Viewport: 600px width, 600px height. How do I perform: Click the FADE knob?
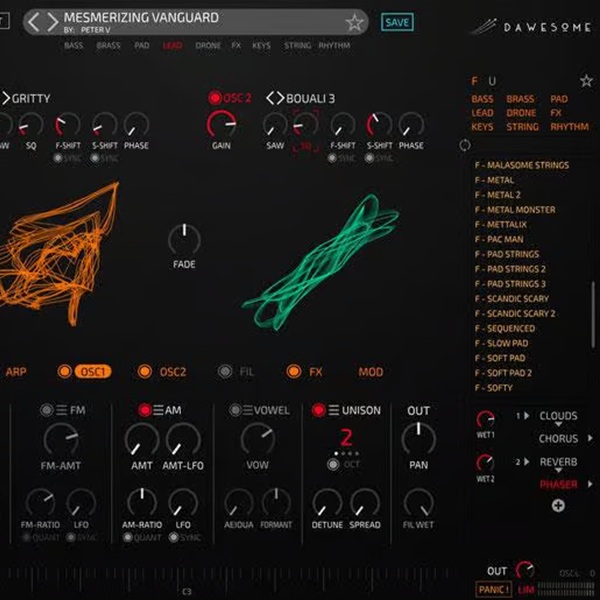tap(184, 239)
